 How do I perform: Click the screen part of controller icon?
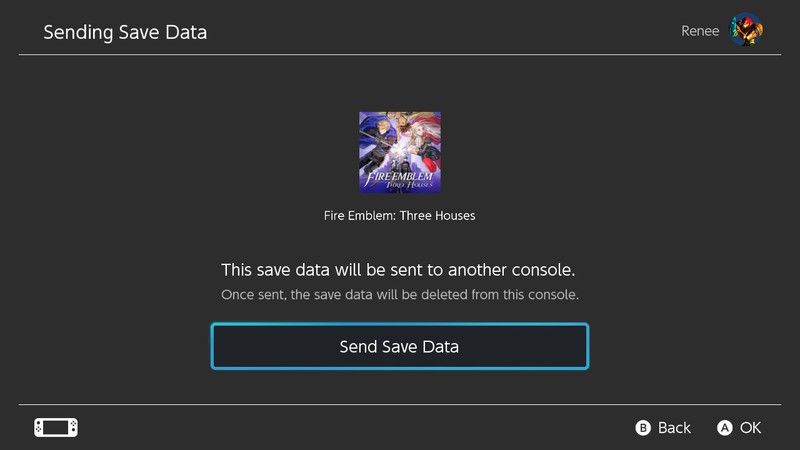pos(56,428)
